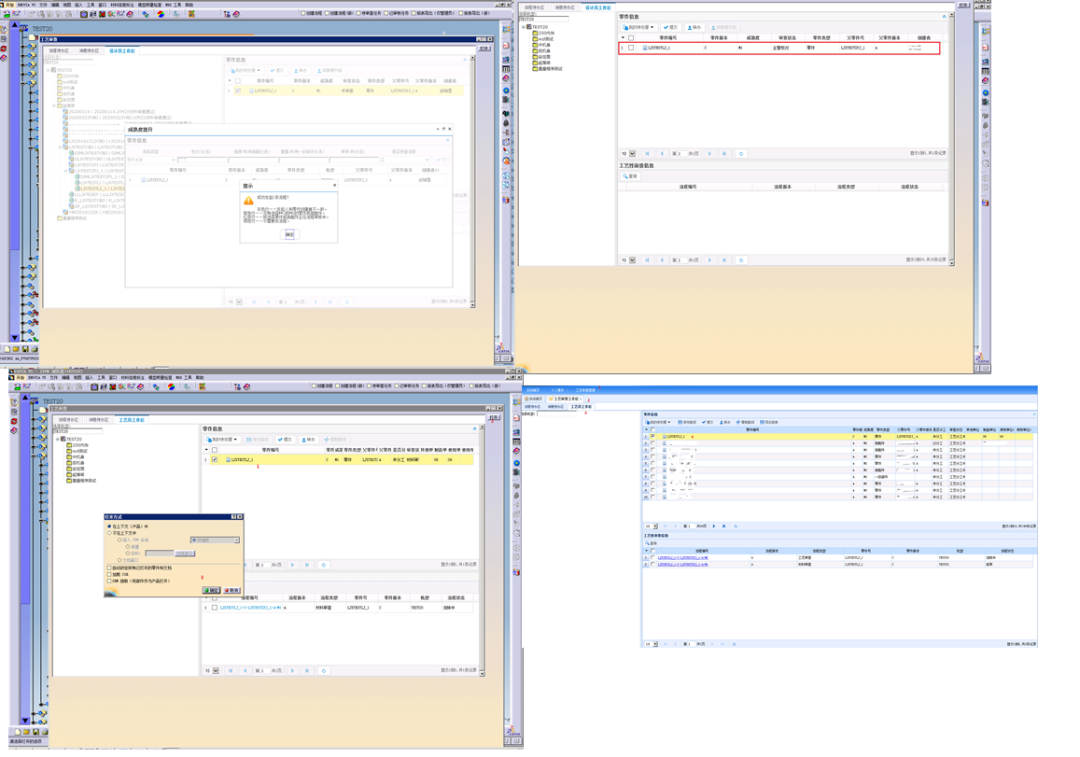Open the disabled combo box inside the bottom-left dialog
The width and height of the screenshot is (1080, 757).
(x=215, y=540)
